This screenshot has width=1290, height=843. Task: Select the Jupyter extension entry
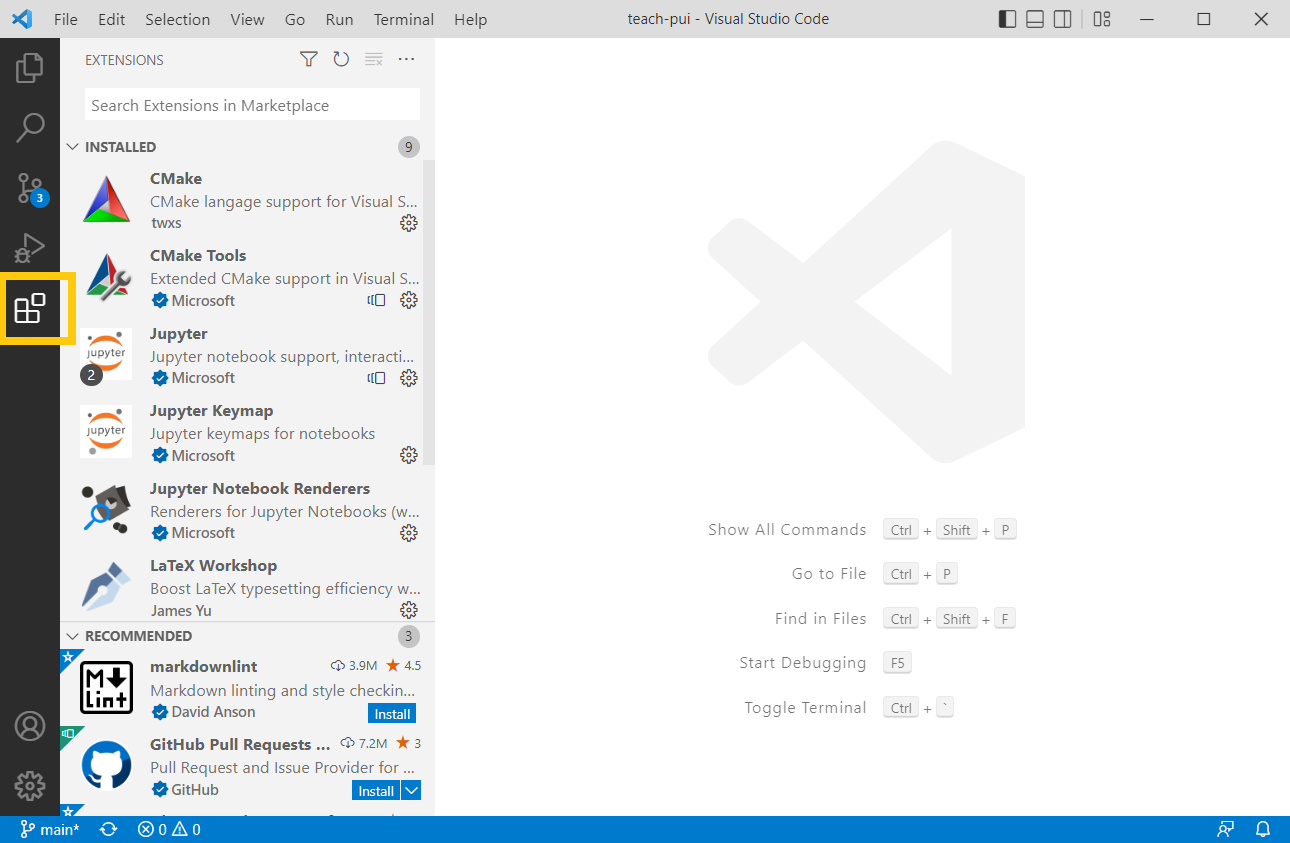coord(241,355)
